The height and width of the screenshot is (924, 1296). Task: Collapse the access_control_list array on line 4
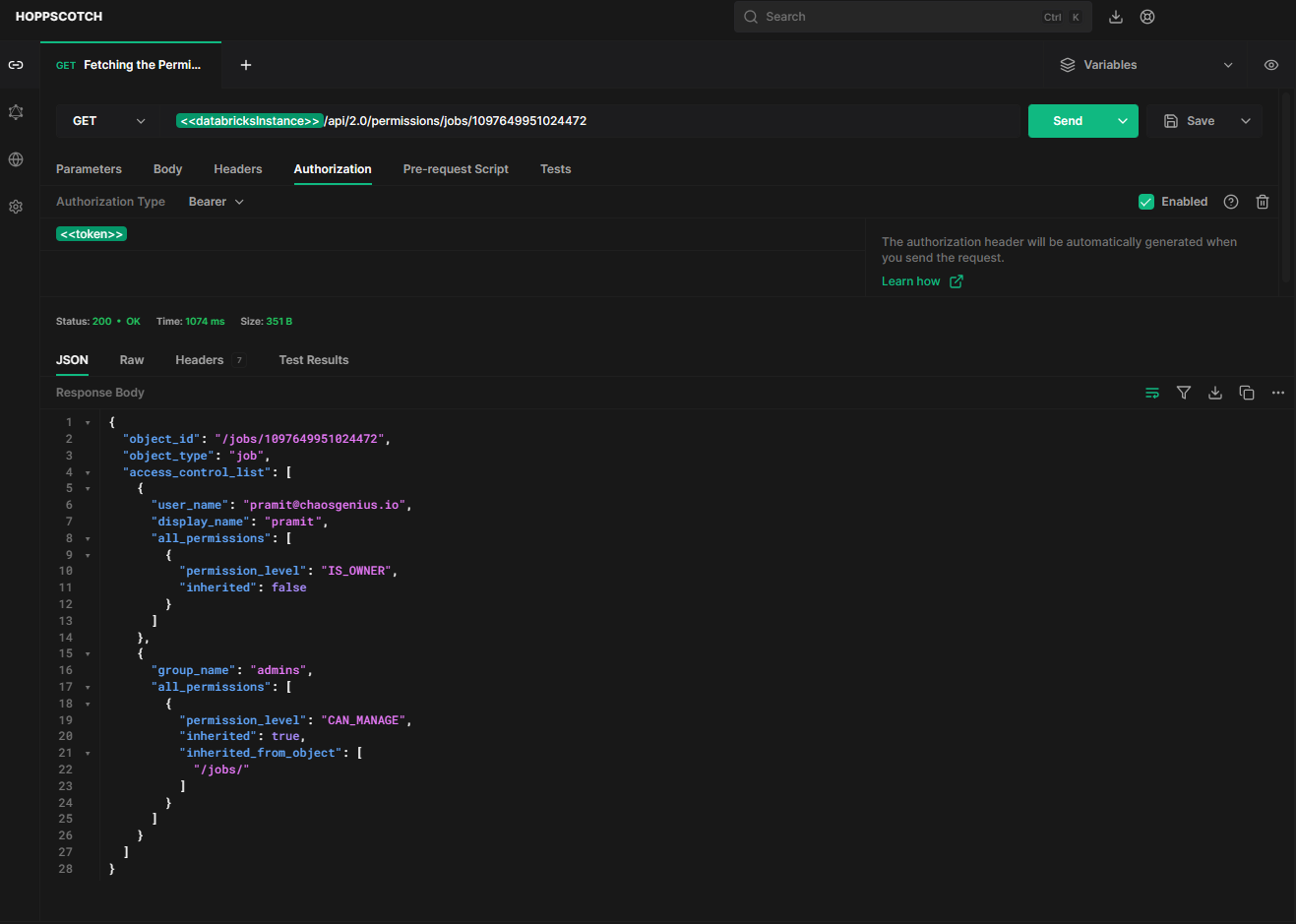88,471
